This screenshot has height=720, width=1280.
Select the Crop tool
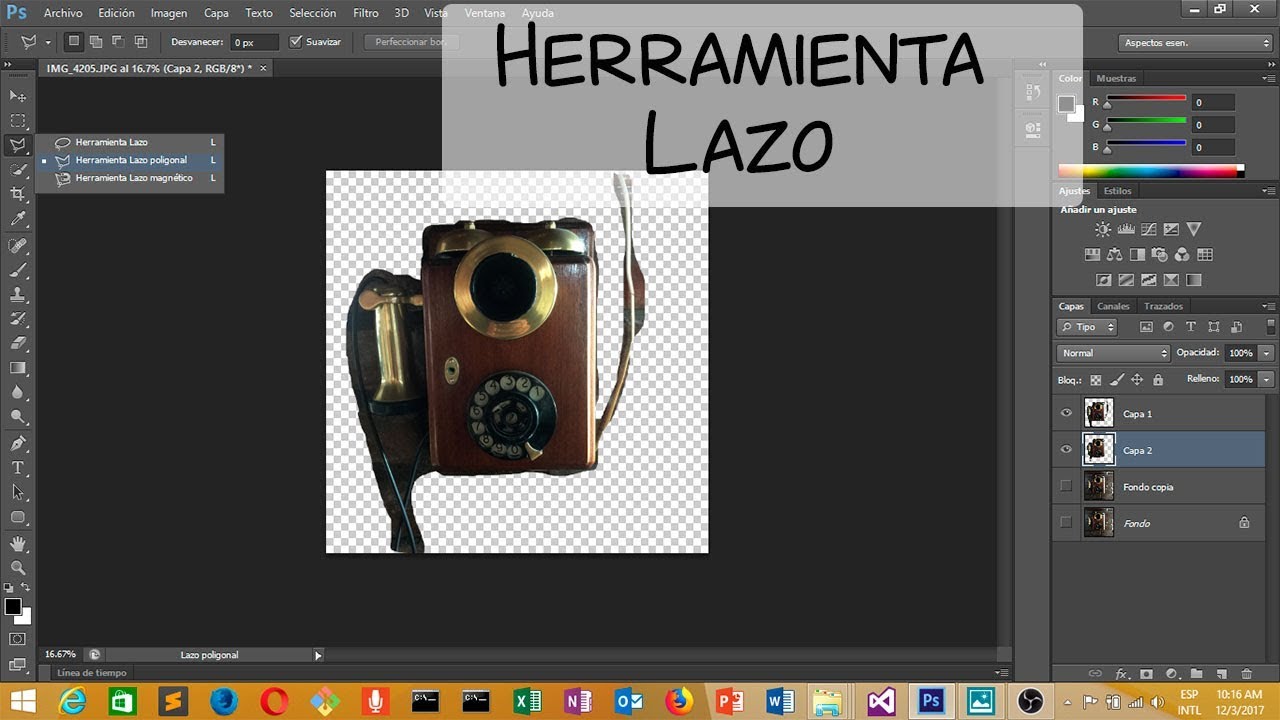click(x=18, y=194)
